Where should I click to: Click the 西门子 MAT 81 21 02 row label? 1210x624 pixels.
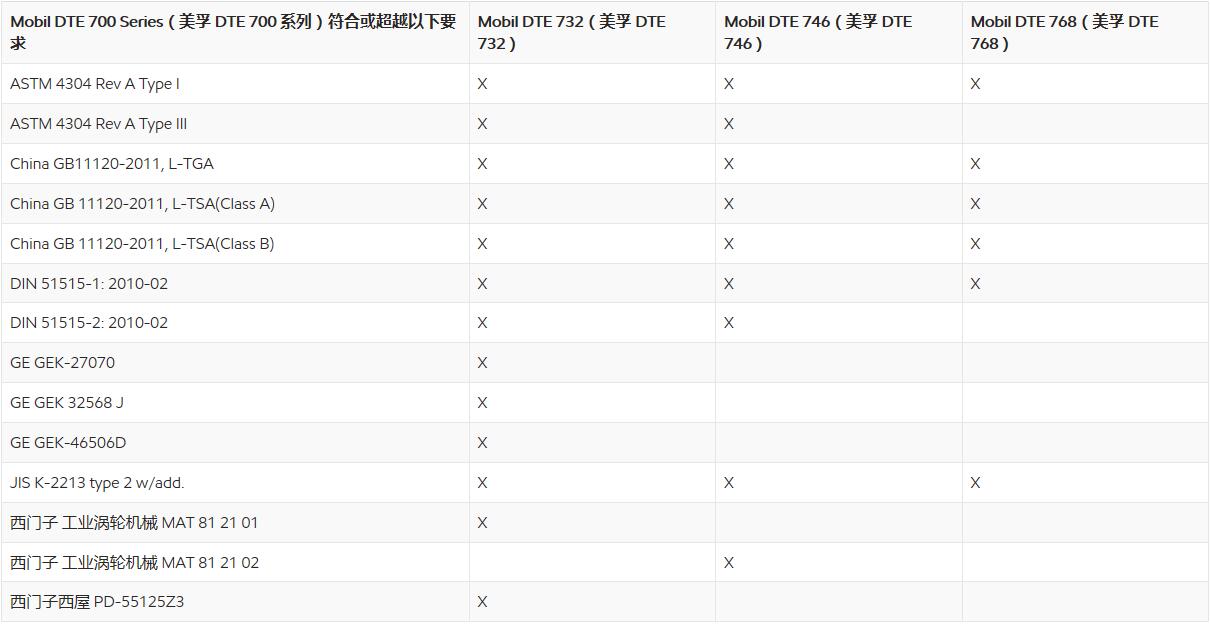click(x=134, y=563)
